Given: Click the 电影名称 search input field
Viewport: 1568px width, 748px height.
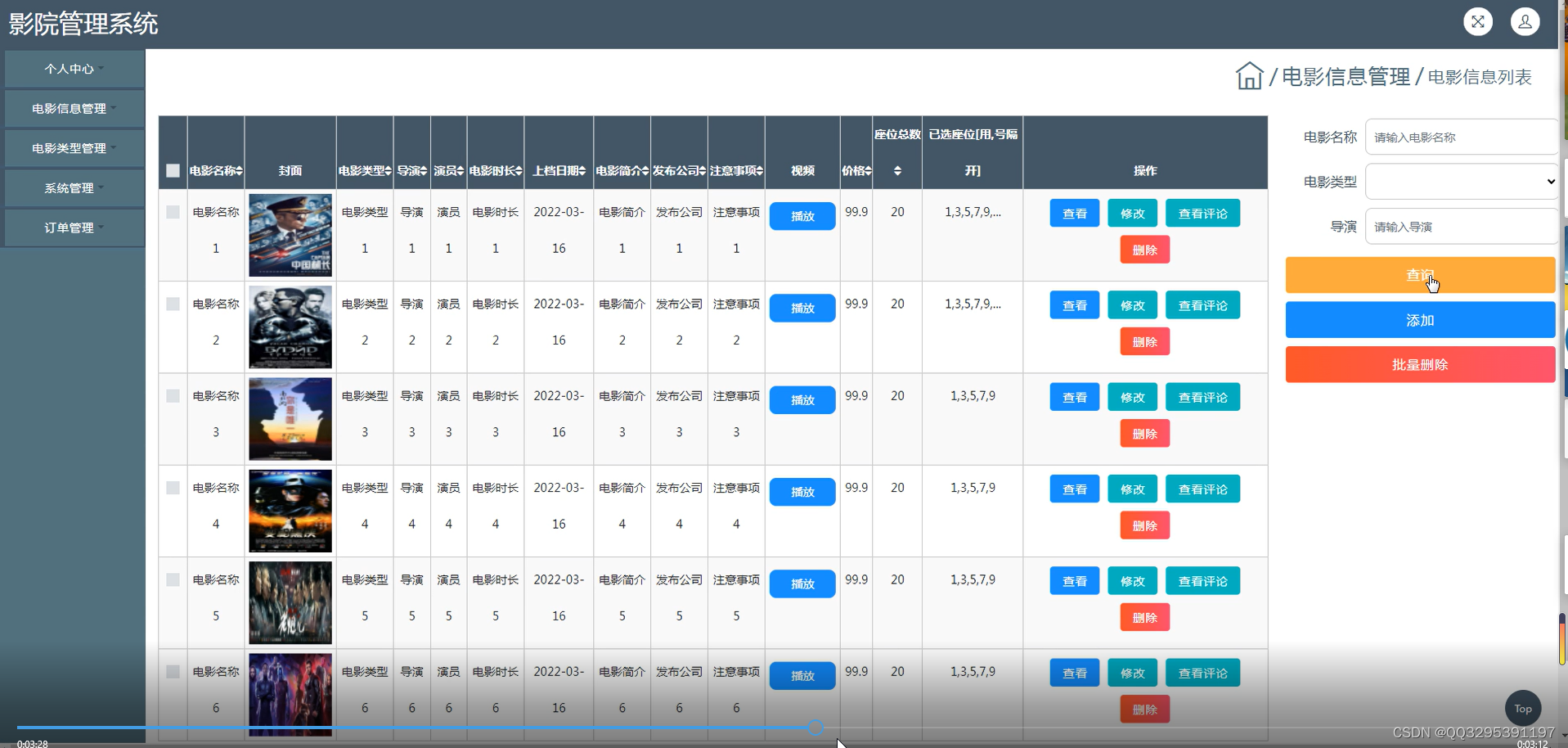Looking at the screenshot, I should (x=1461, y=137).
